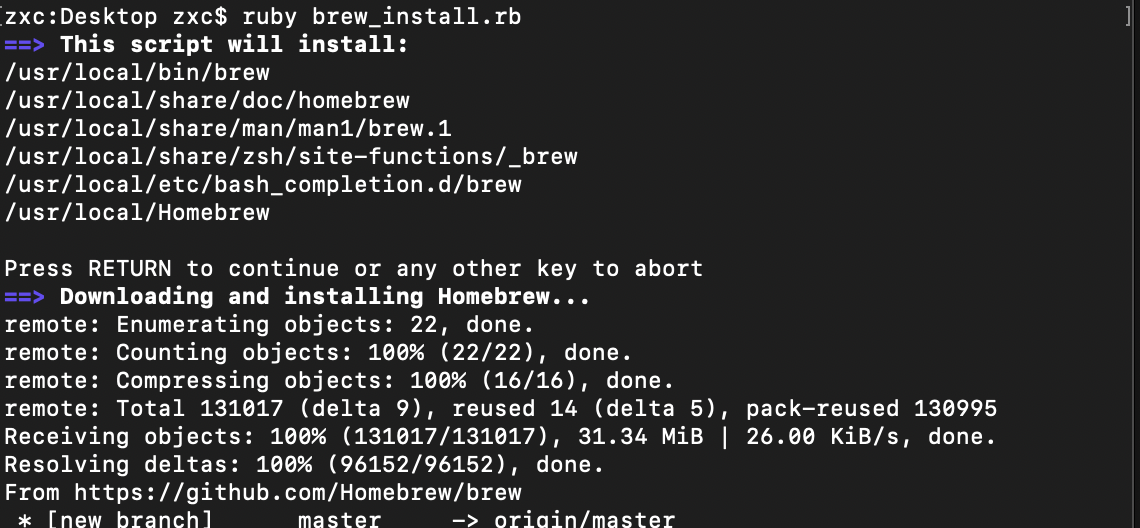The height and width of the screenshot is (528, 1140).
Task: Click the 'Enumerating objects: 22' line
Action: [270, 324]
